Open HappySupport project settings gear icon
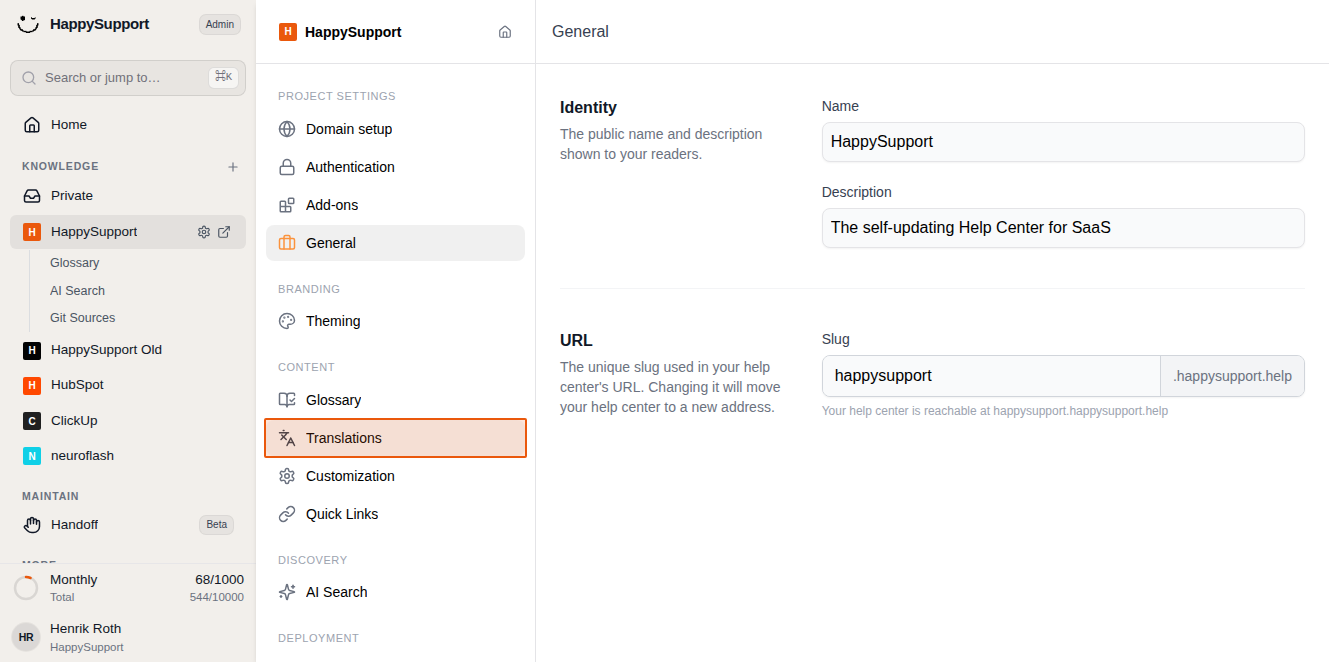The image size is (1329, 662). pos(204,232)
